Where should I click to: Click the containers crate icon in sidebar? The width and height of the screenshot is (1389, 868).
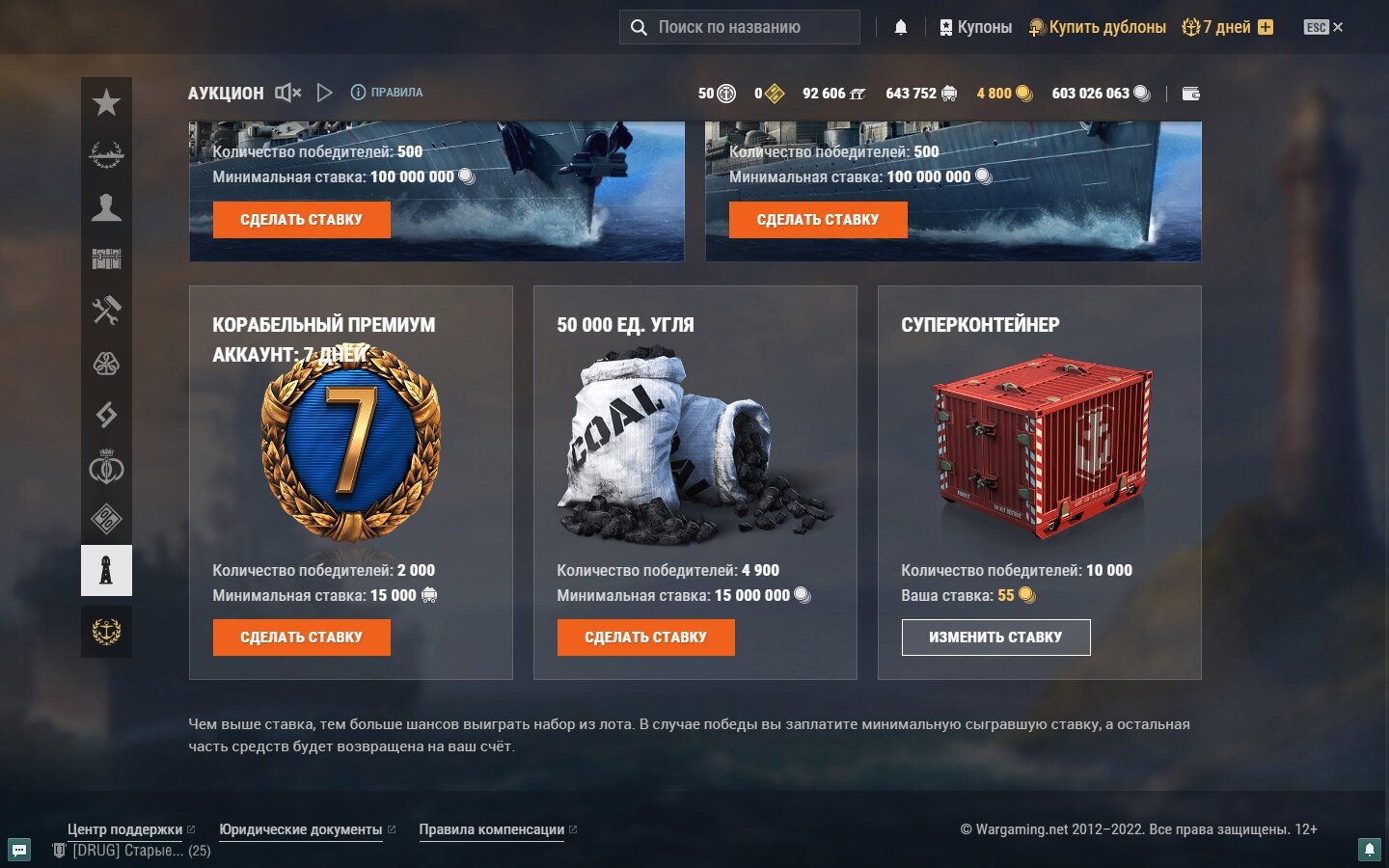[x=106, y=258]
